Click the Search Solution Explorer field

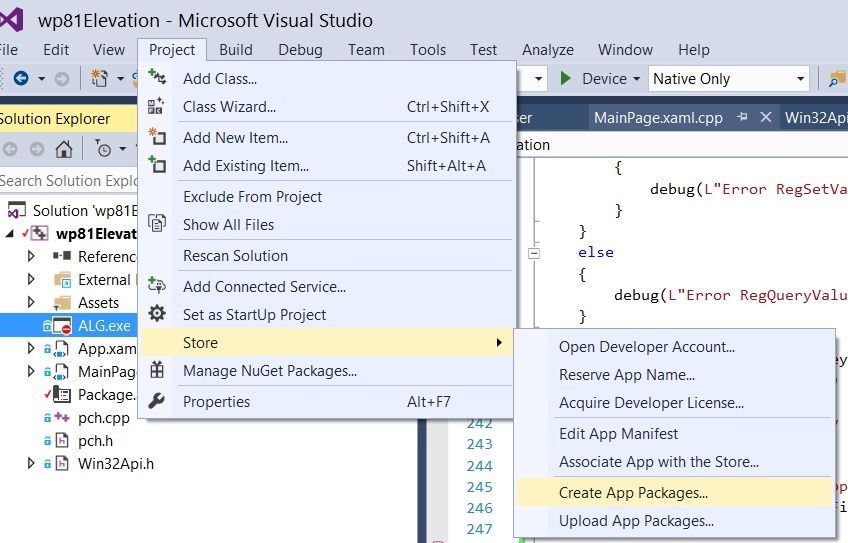(x=69, y=181)
